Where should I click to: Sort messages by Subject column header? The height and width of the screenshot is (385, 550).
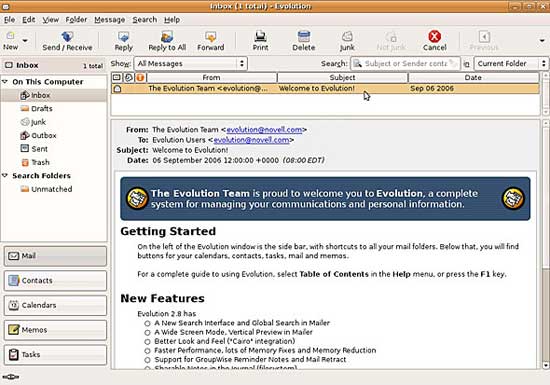click(342, 77)
